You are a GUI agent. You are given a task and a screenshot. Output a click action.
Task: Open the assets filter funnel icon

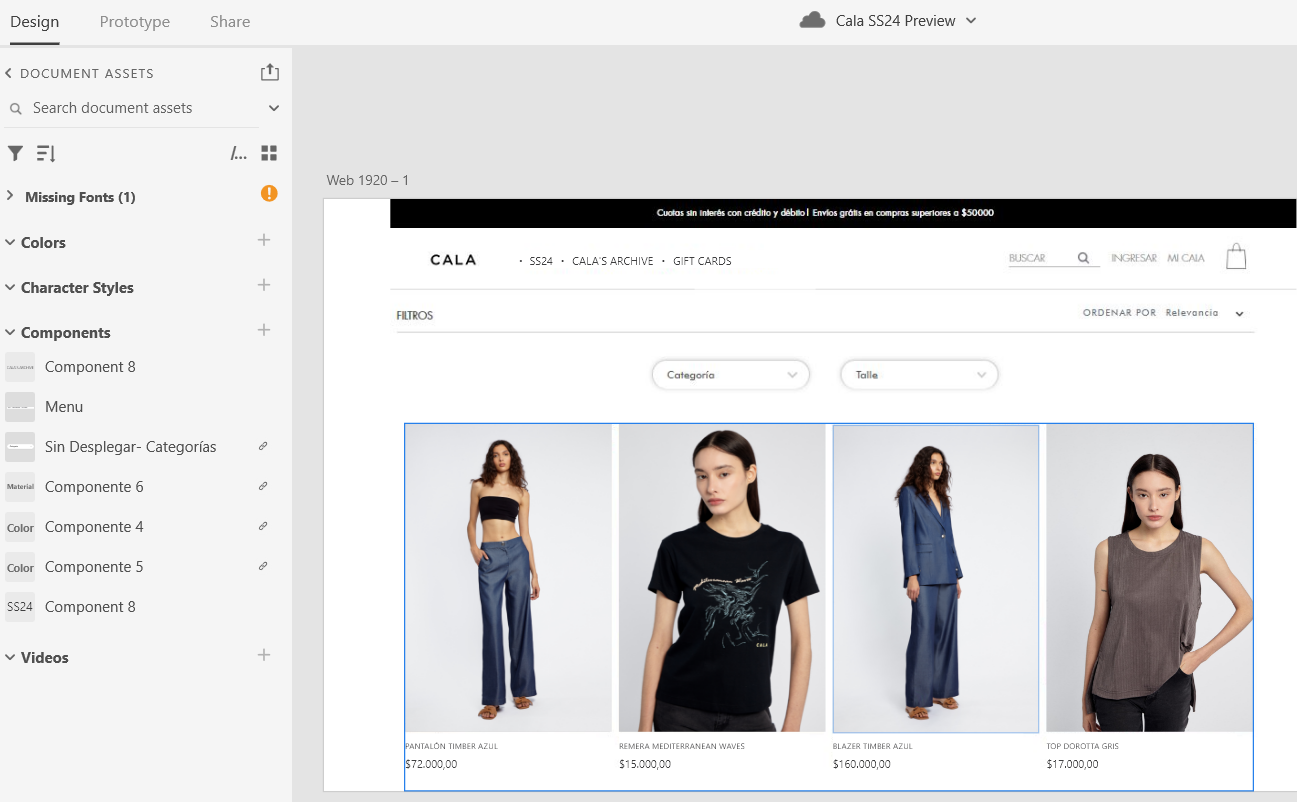pos(15,153)
